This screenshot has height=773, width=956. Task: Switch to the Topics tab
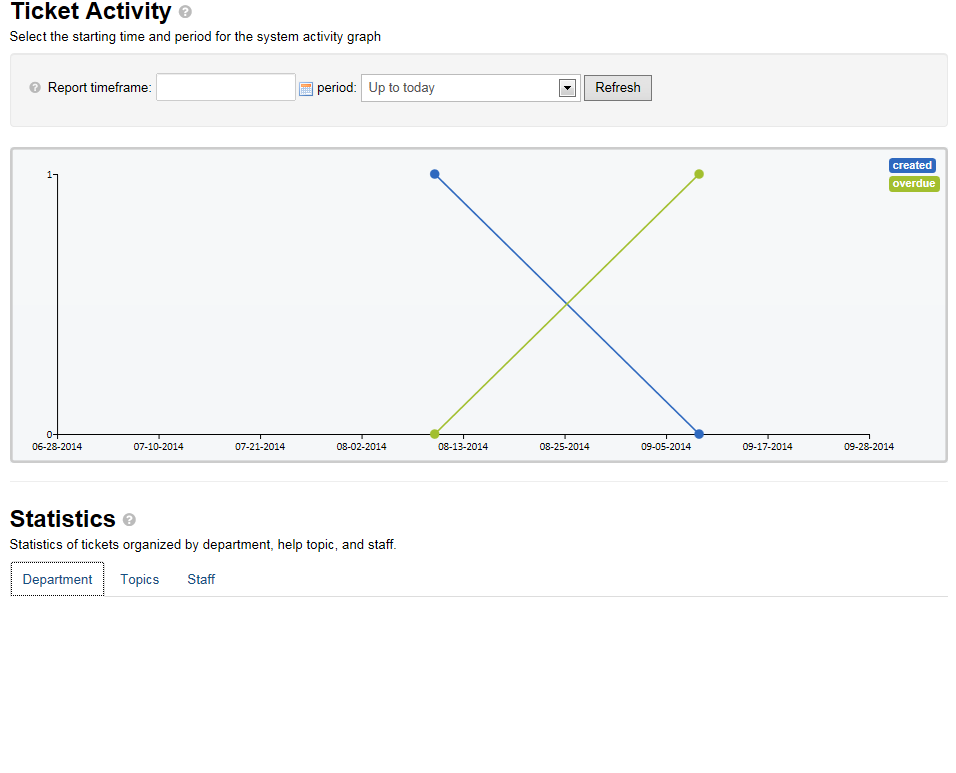tap(140, 580)
